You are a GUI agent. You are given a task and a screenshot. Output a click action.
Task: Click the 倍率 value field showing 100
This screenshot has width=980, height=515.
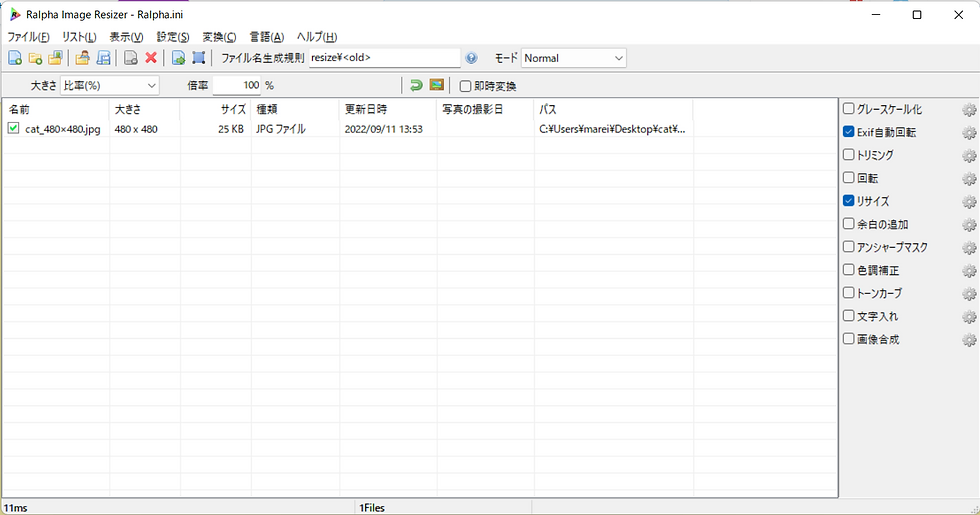point(237,85)
